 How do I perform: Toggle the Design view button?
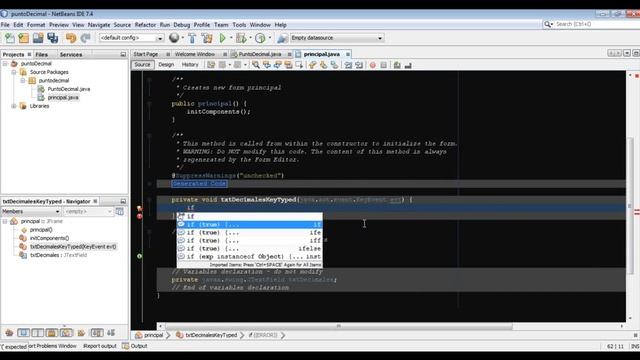coord(166,64)
